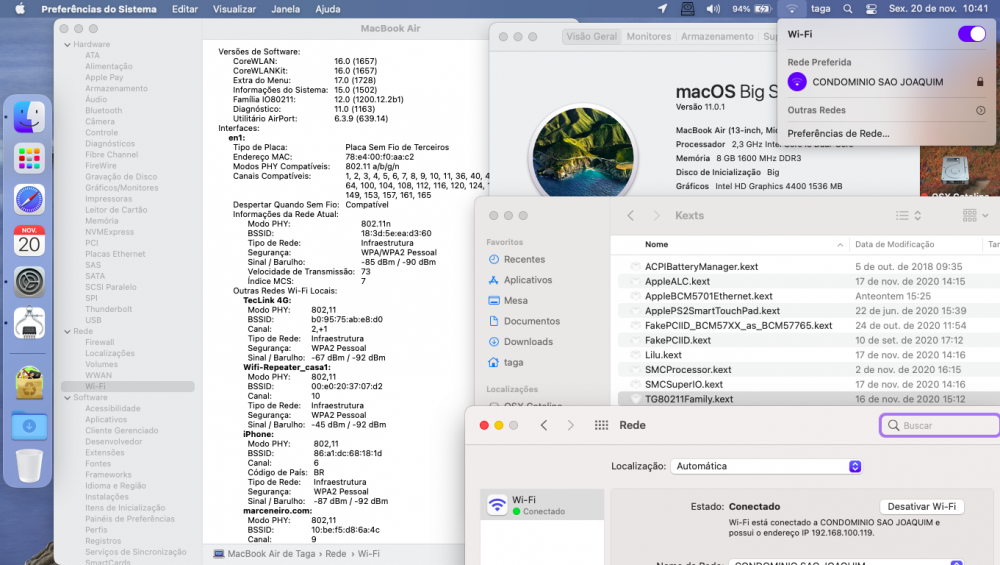Viewport: 1000px width, 565px height.
Task: Select the Visão Geral tab
Action: point(592,36)
